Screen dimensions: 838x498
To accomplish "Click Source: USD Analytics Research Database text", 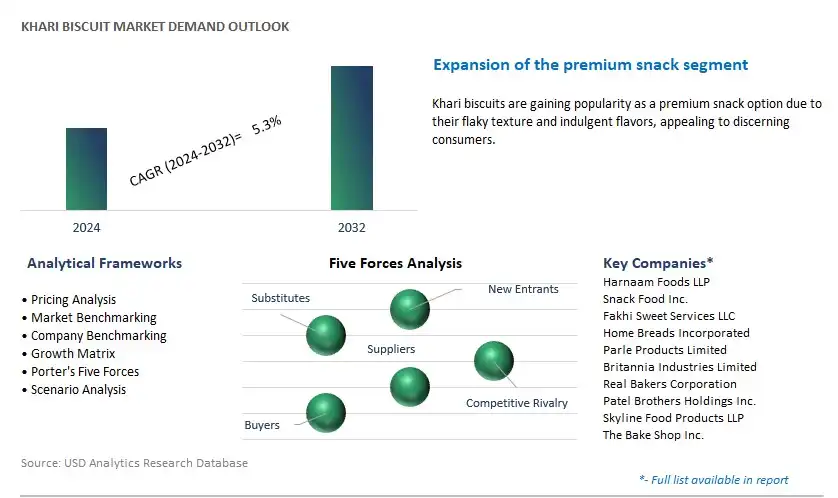I will coord(135,463).
